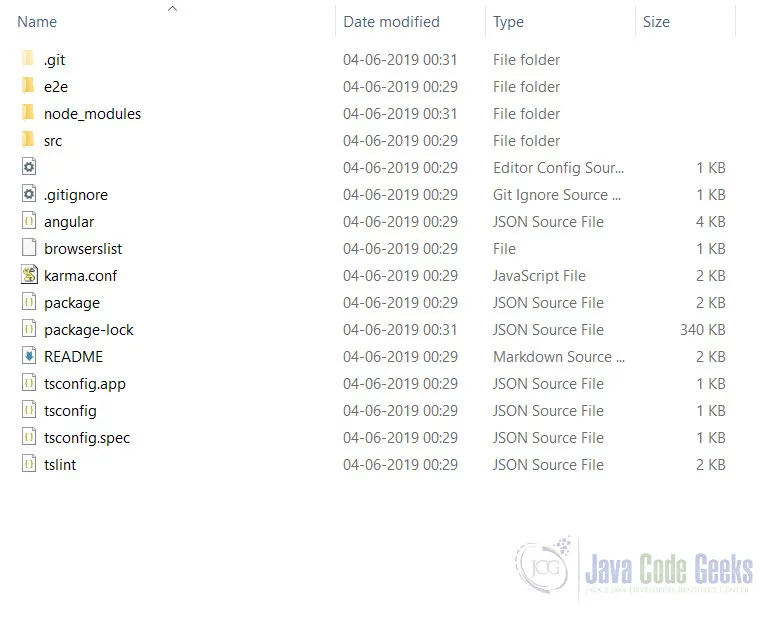Select the package JSON file icon
This screenshot has width=764, height=617.
(x=29, y=302)
